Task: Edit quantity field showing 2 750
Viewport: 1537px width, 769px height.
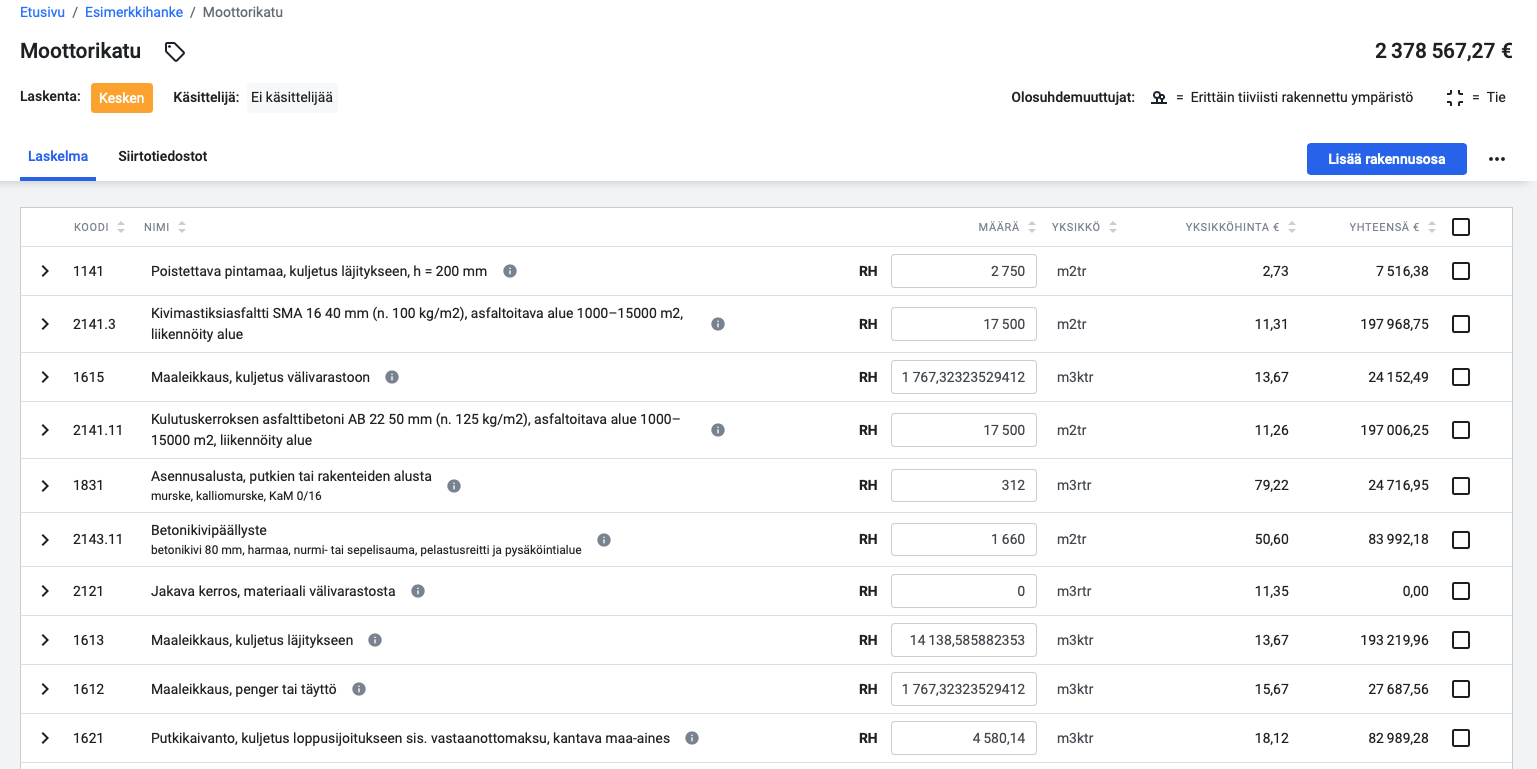Action: coord(964,271)
